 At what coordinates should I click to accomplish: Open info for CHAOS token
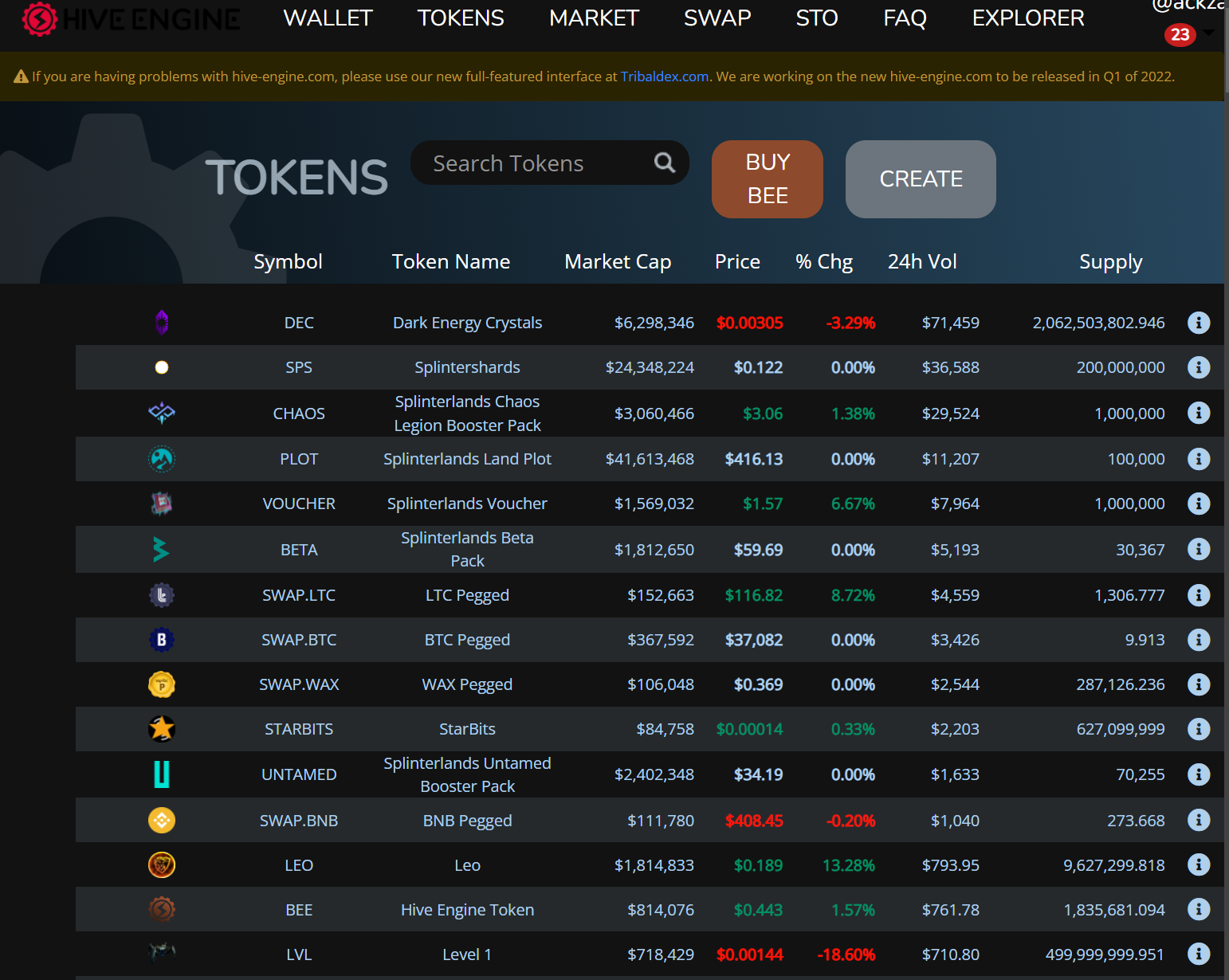pos(1198,413)
